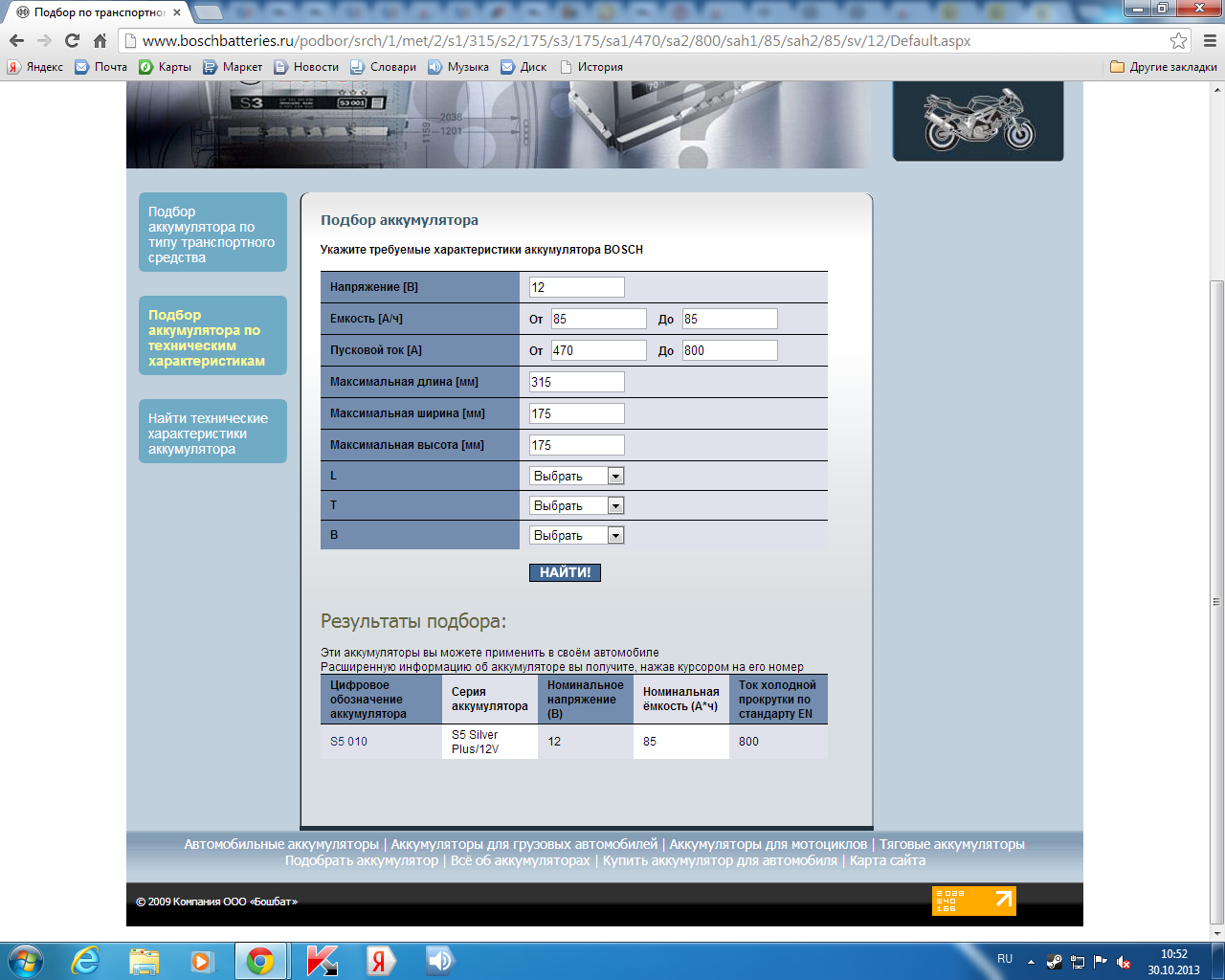Click the browser forward arrow
1225x980 pixels.
click(x=44, y=41)
